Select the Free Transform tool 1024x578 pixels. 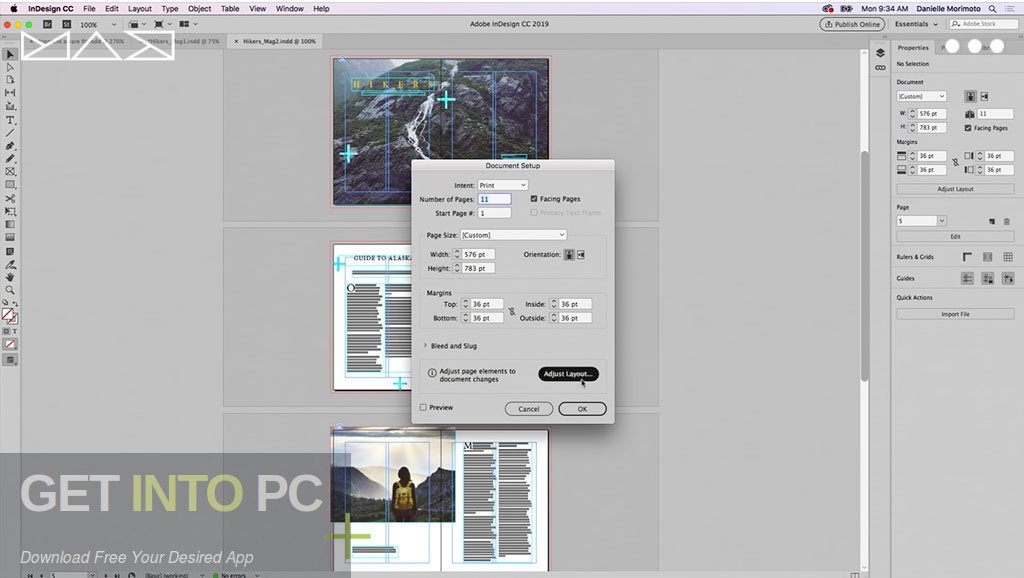point(10,212)
